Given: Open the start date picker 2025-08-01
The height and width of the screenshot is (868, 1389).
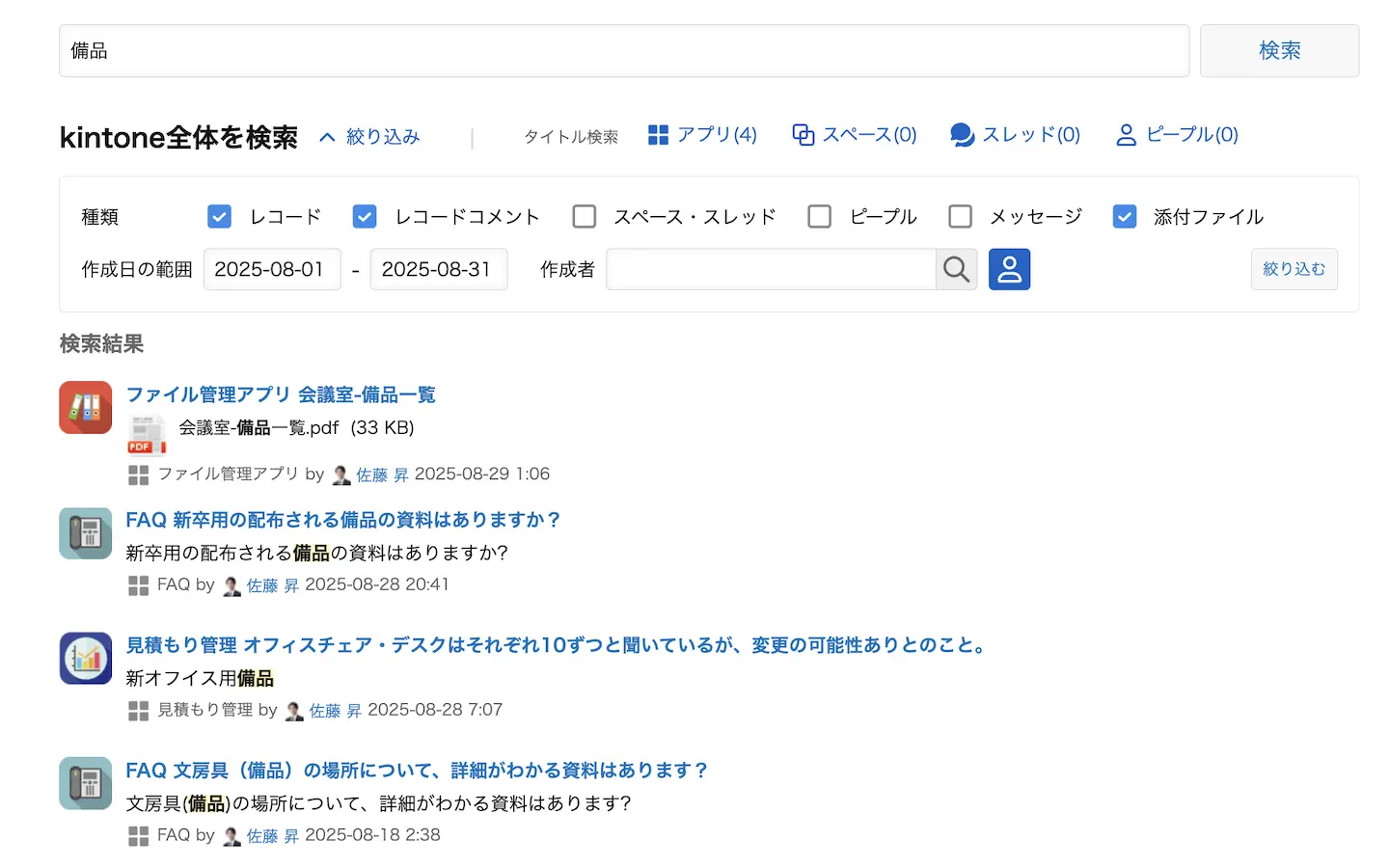Looking at the screenshot, I should point(271,269).
